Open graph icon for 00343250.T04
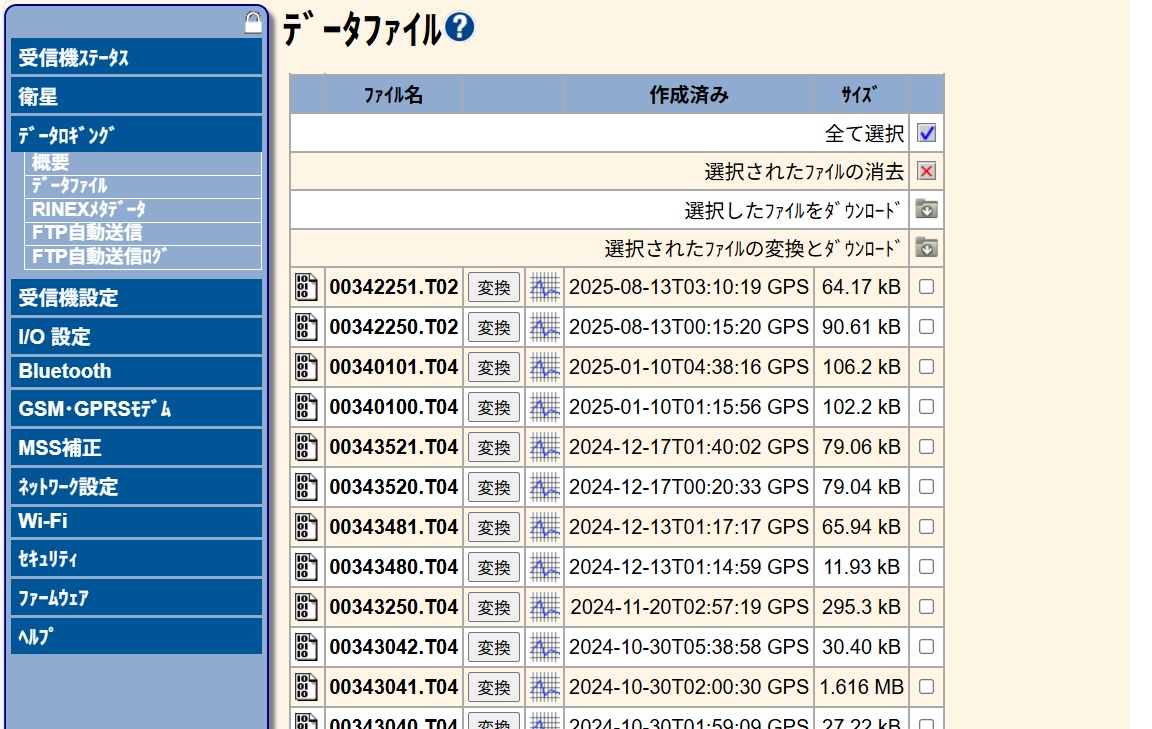The image size is (1152, 729). pos(544,607)
